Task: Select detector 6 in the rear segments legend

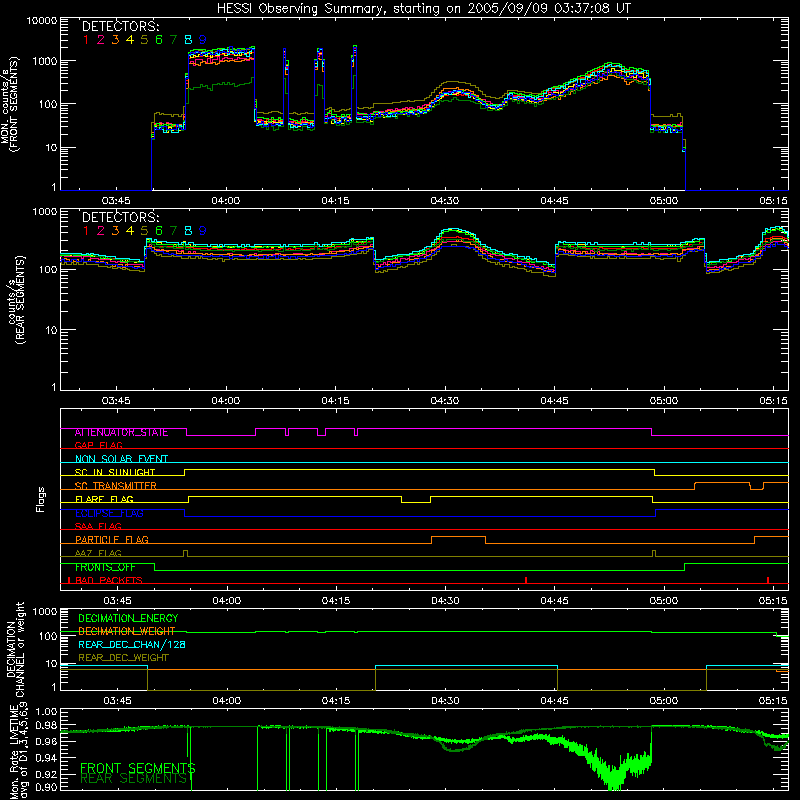Action: tap(159, 231)
